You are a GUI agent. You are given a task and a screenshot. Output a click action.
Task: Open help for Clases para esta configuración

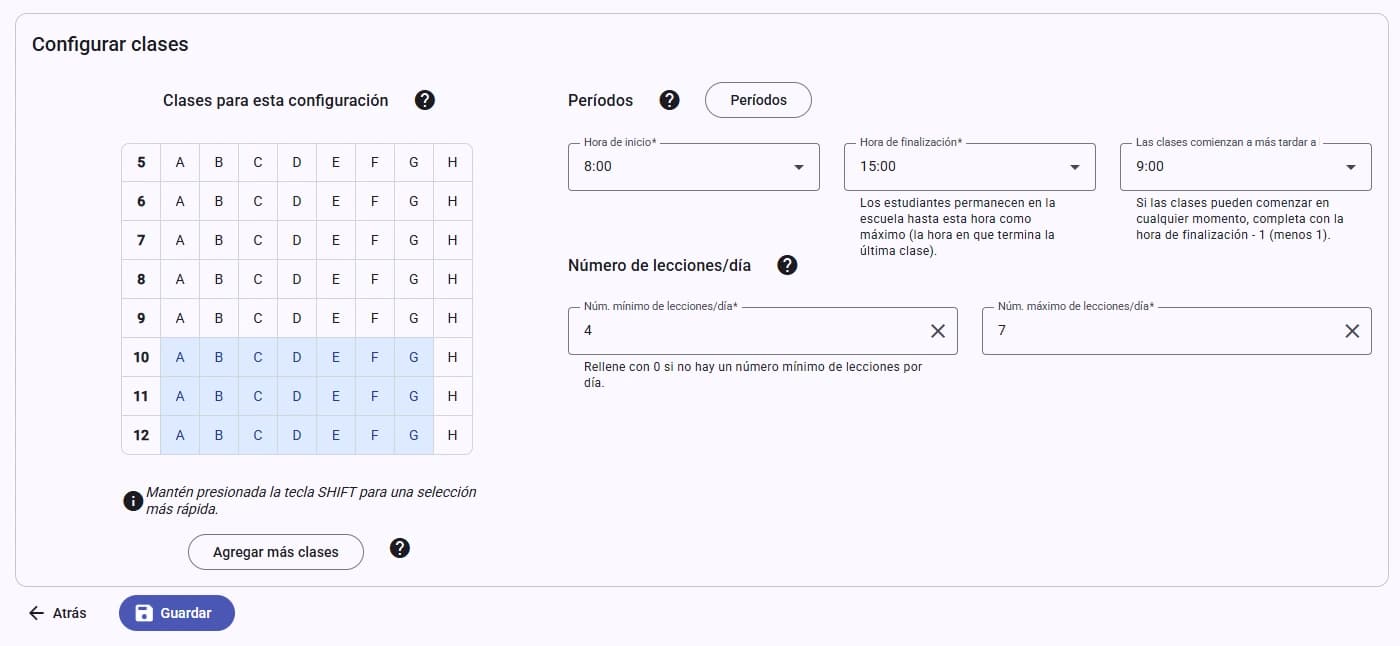(x=425, y=100)
